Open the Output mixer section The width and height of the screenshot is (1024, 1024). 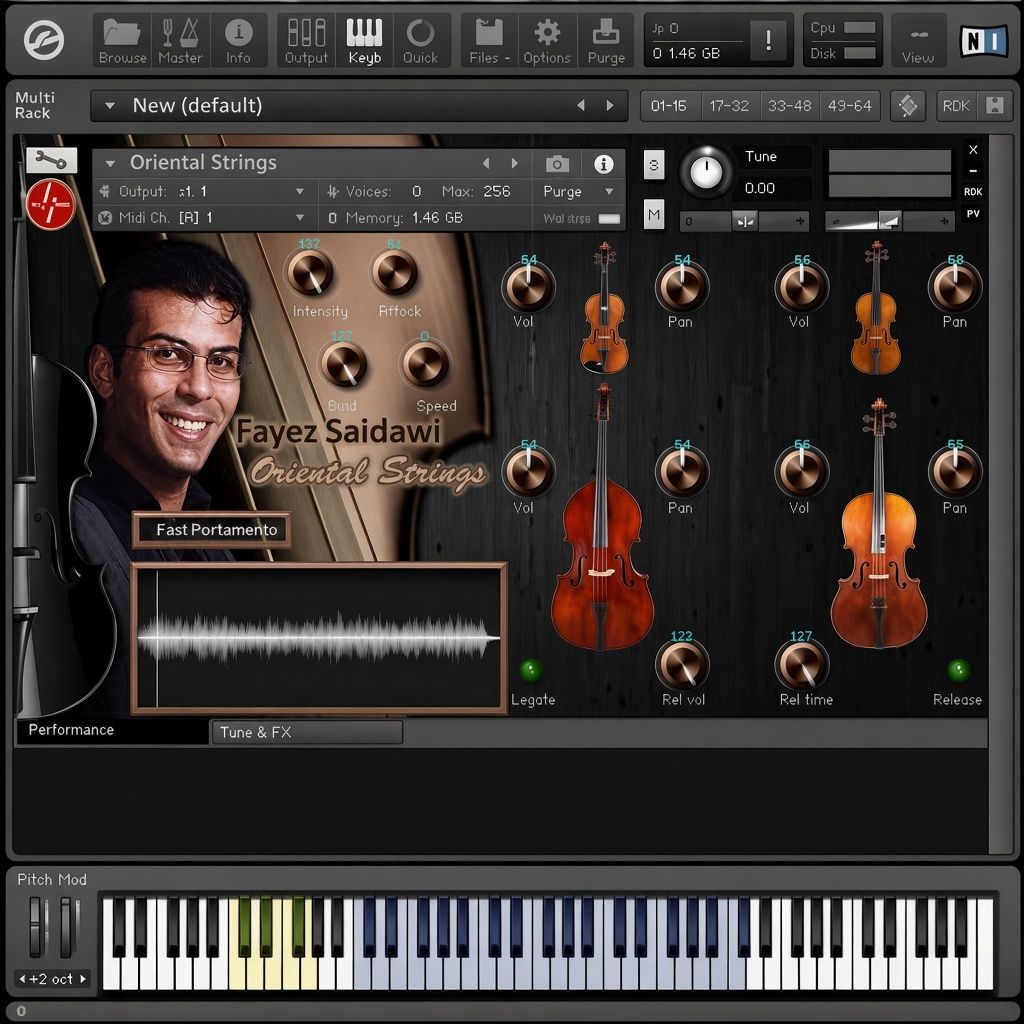pyautogui.click(x=306, y=40)
